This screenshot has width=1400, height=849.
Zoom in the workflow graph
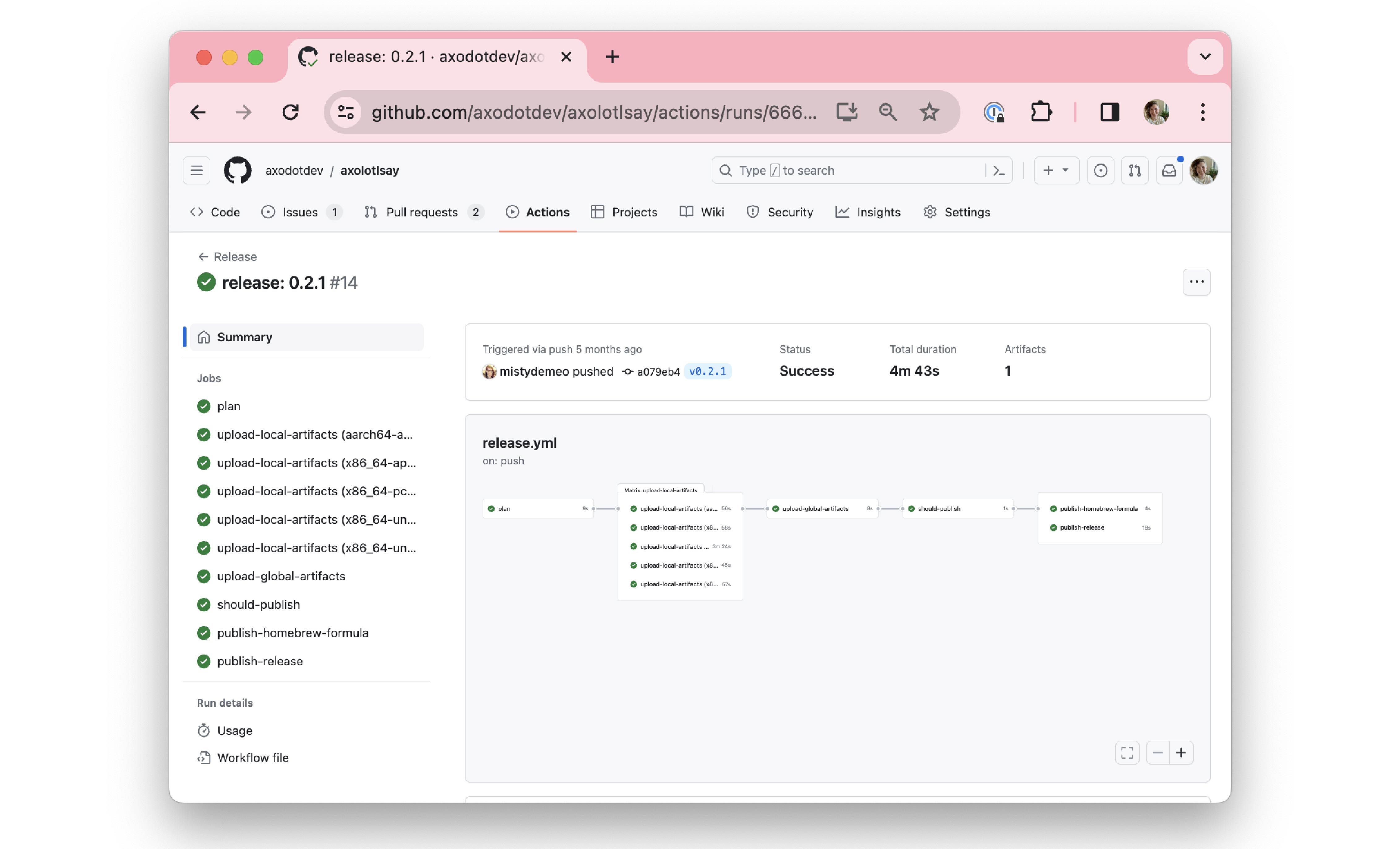[1181, 753]
